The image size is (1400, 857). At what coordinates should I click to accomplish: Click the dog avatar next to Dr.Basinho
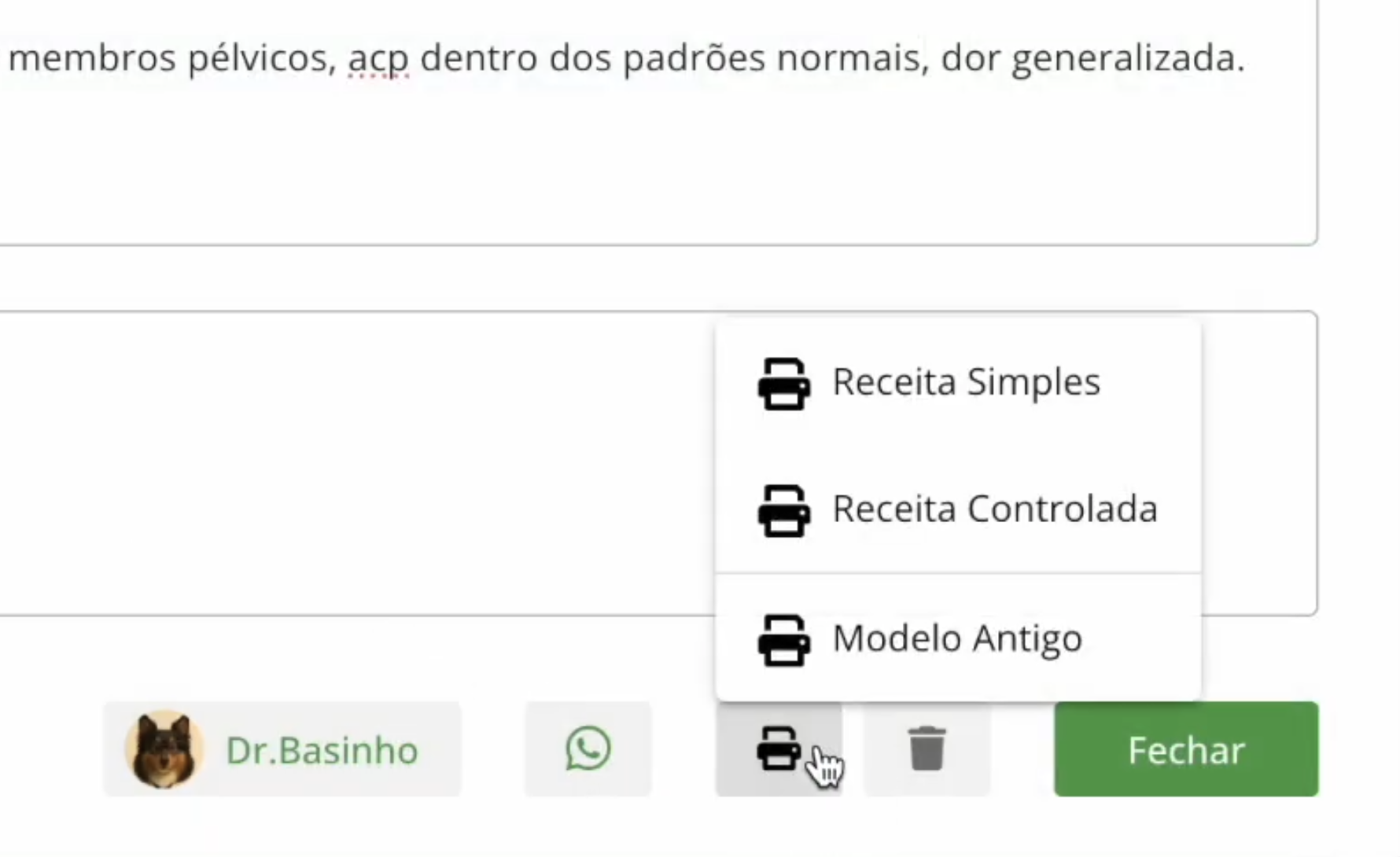[163, 748]
